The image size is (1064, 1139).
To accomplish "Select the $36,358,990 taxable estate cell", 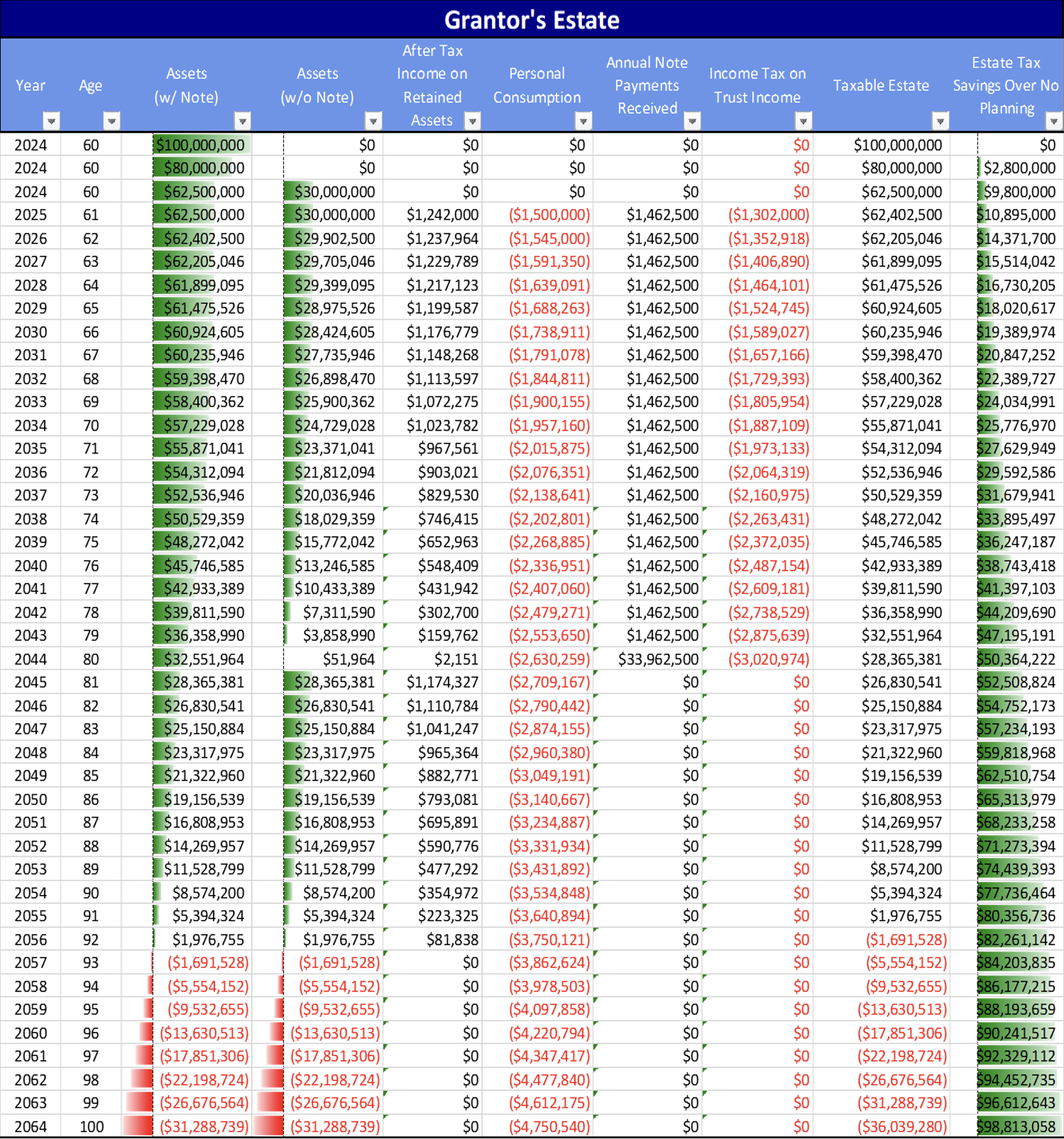I will coord(881,613).
